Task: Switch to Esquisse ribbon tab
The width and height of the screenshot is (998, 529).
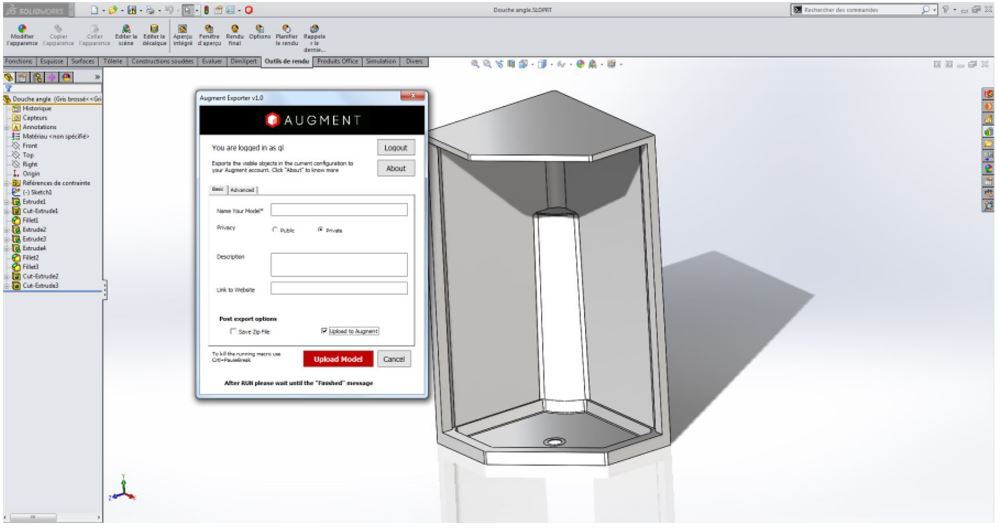Action: (52, 61)
